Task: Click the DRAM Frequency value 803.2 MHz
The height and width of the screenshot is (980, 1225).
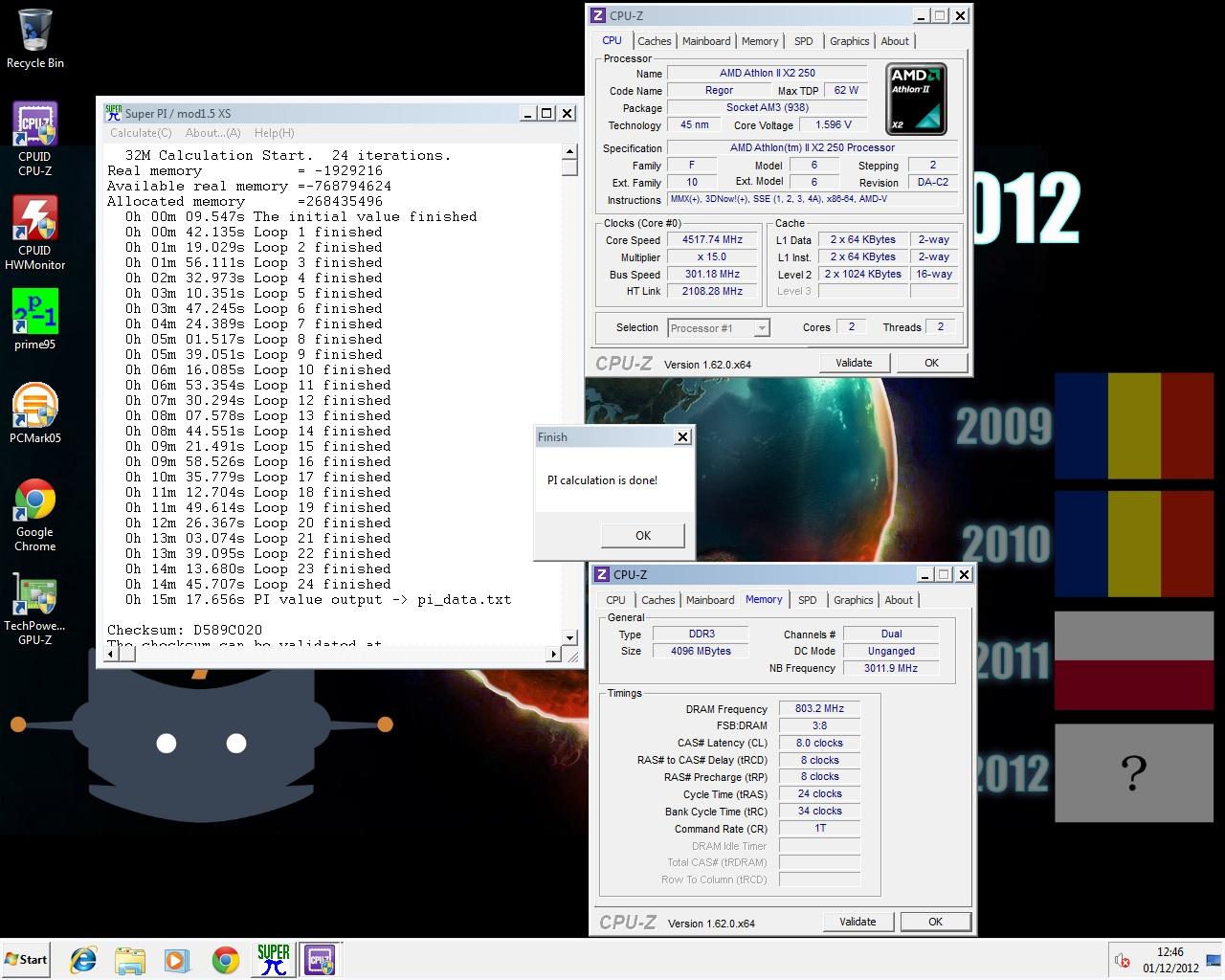Action: point(819,709)
